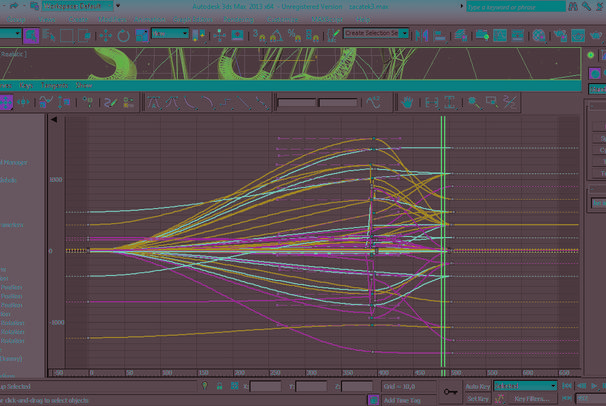Select the Select and Rotate tool
This screenshot has height=406, width=606.
coord(123,34)
